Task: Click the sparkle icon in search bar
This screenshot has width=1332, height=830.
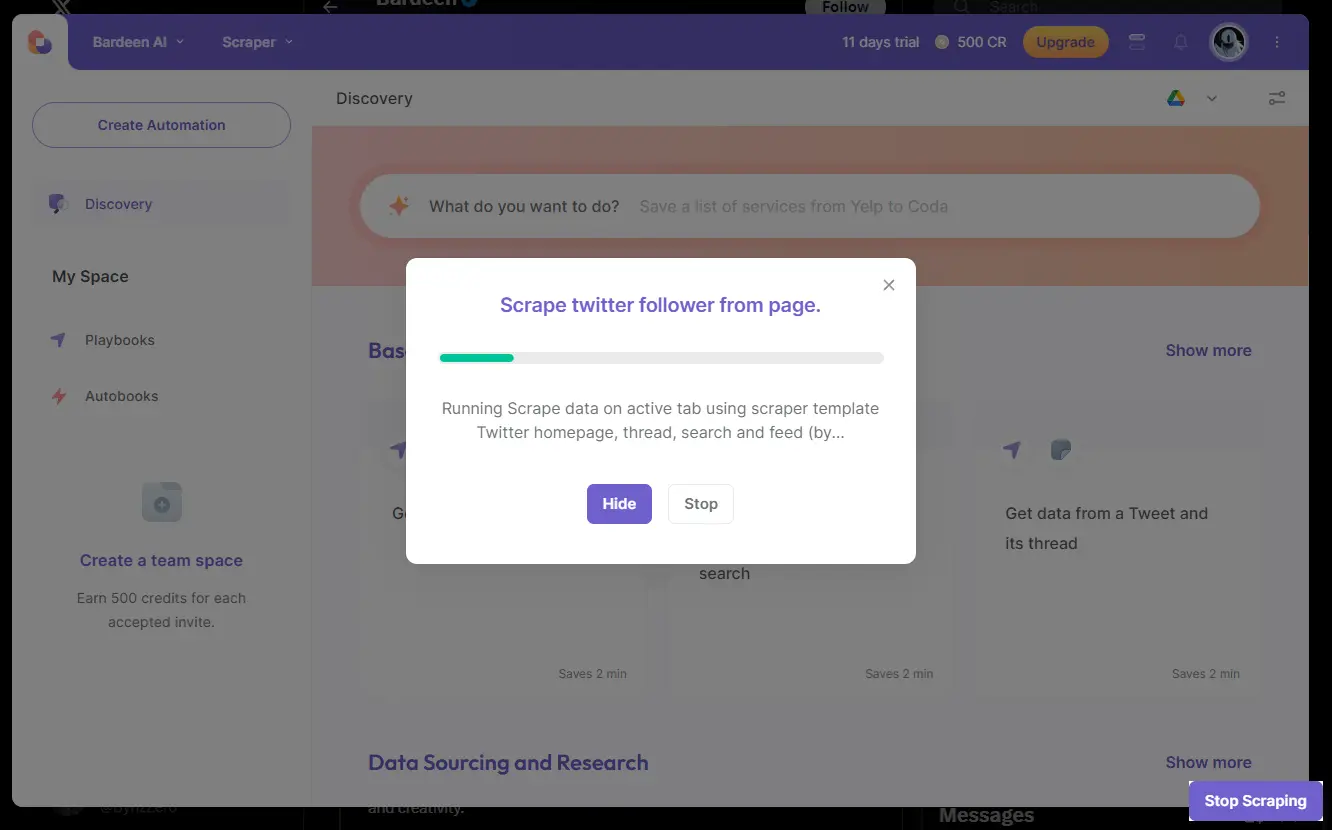Action: (399, 206)
